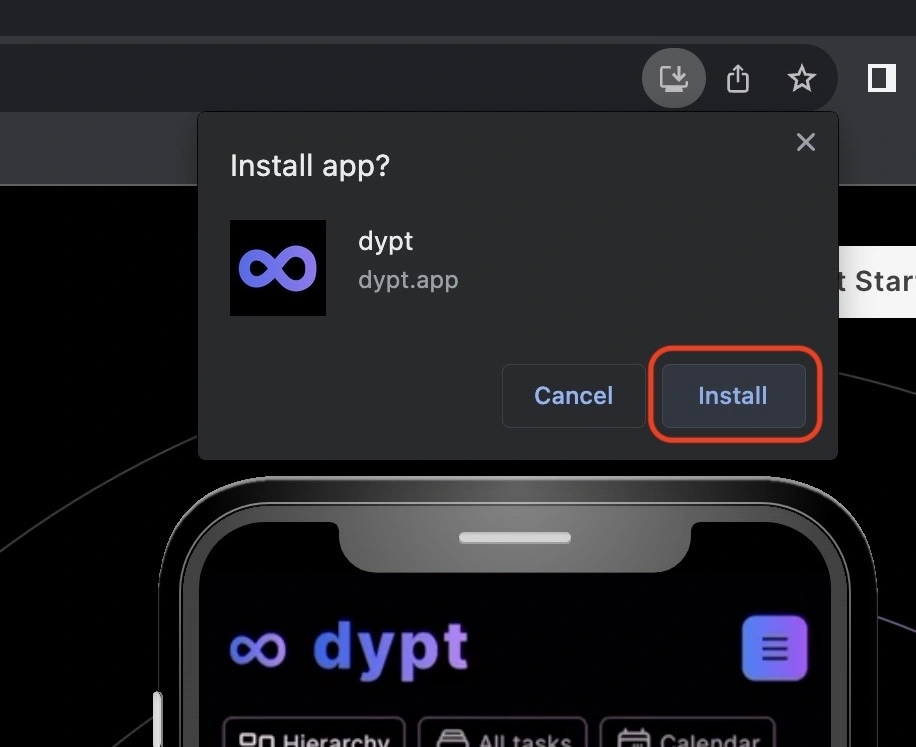Viewport: 916px width, 747px height.
Task: Switch to the Hierarchy tab
Action: point(314,738)
